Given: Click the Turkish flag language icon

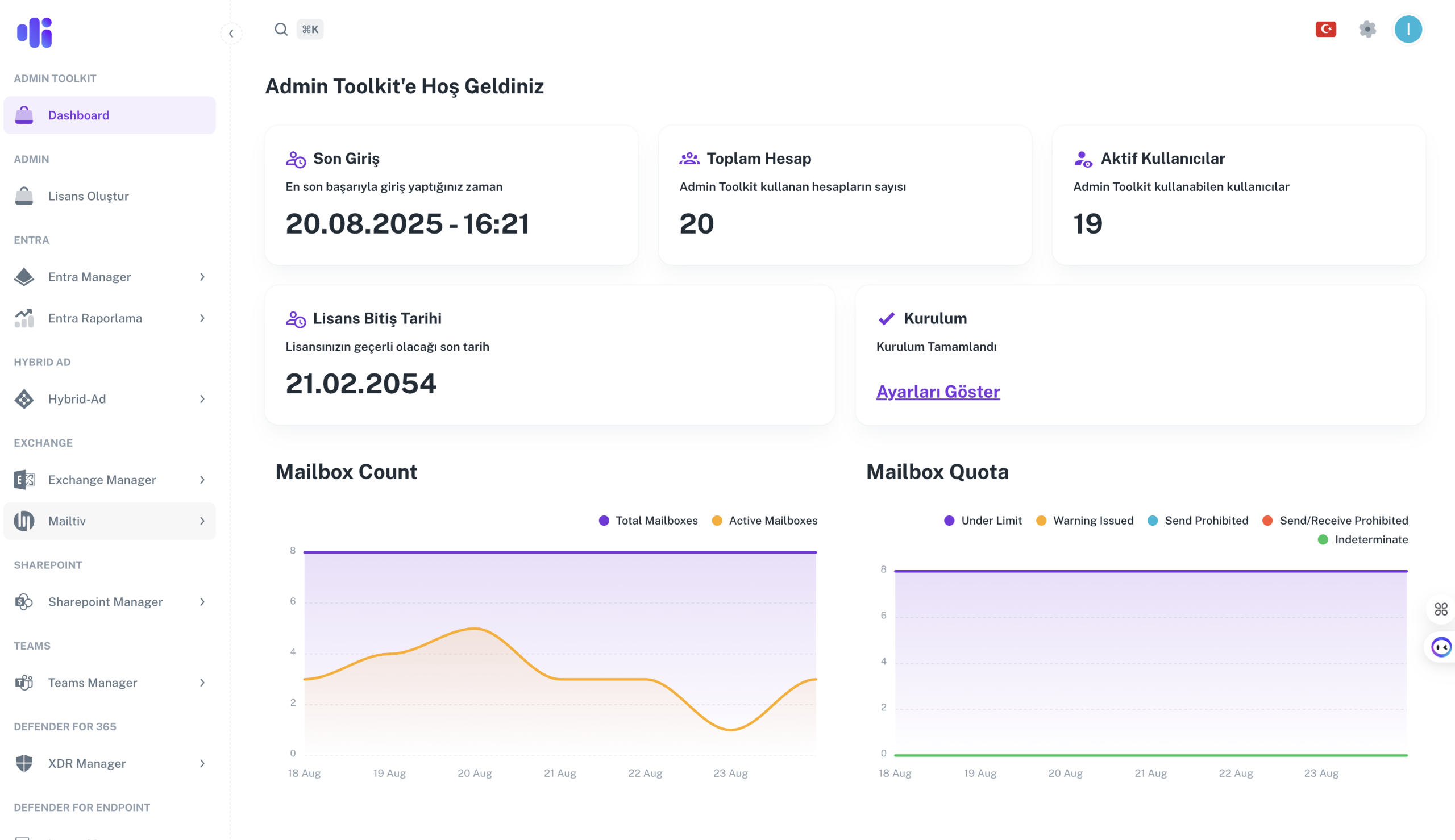Looking at the screenshot, I should tap(1326, 30).
